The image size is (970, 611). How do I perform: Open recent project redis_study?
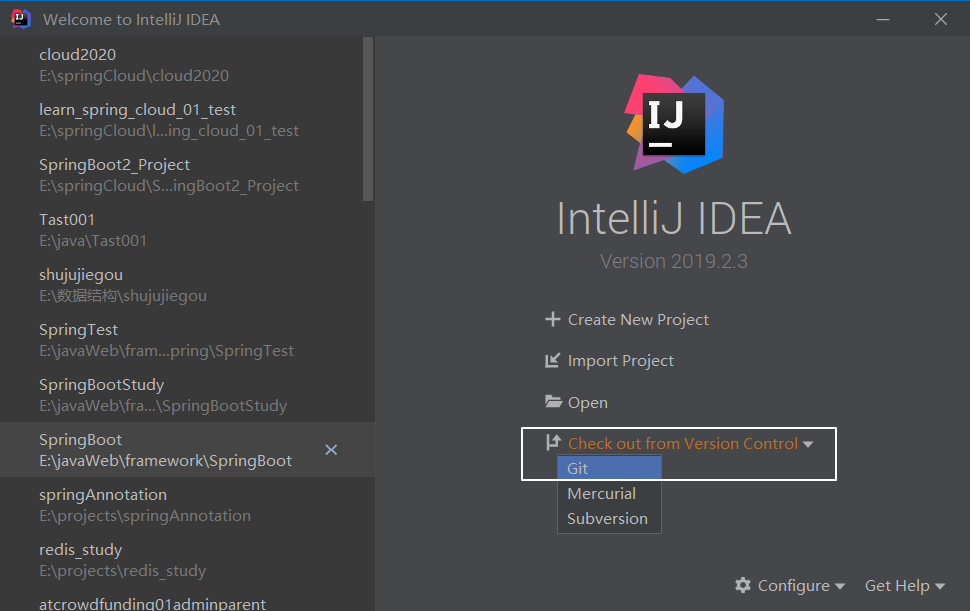(187, 560)
